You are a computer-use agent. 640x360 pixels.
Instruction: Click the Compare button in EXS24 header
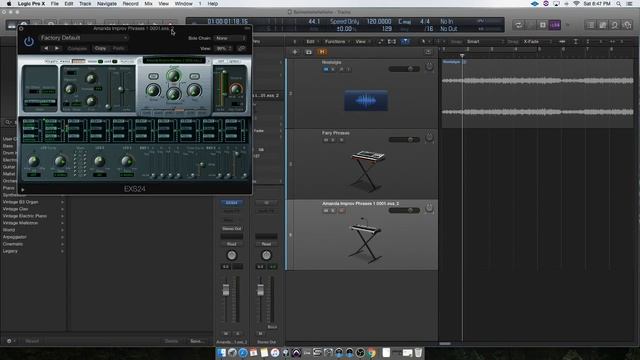point(77,48)
